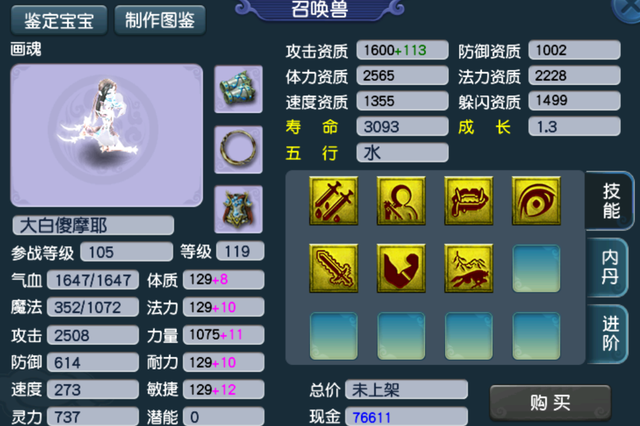
Task: Select the twin bloody swords skill icon
Action: 333,201
